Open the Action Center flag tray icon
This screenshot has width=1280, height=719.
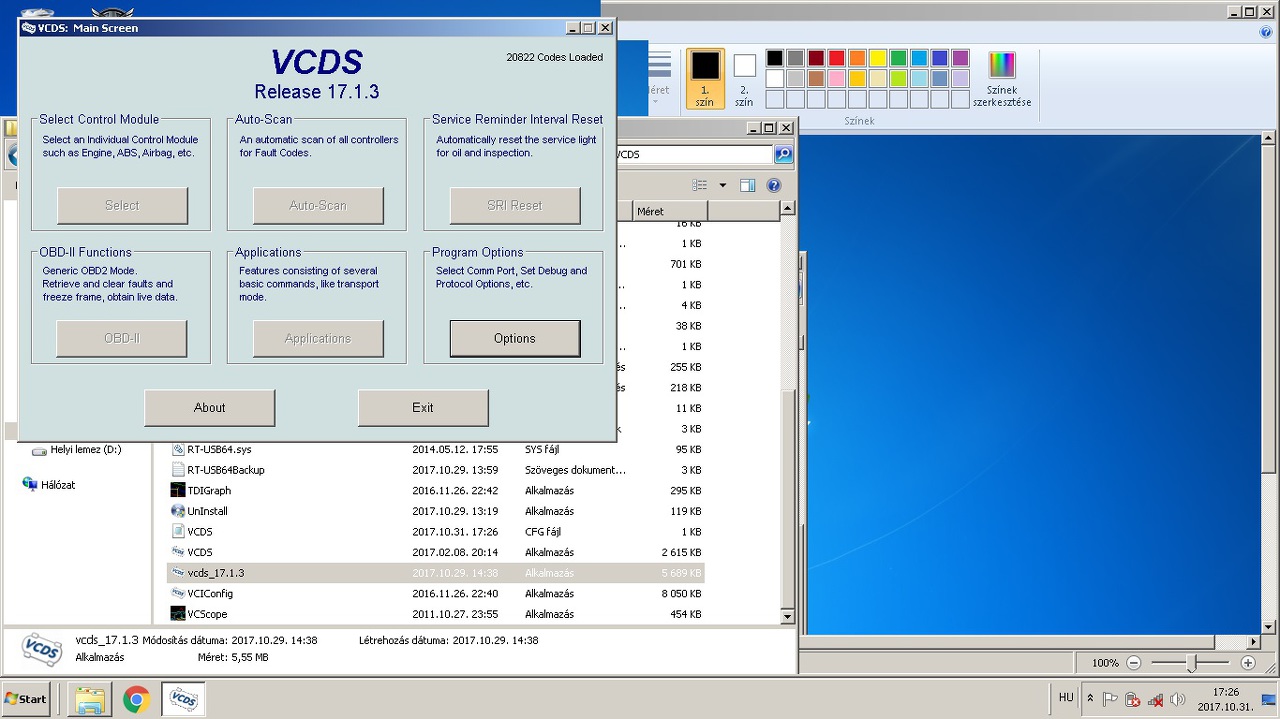coord(1110,699)
